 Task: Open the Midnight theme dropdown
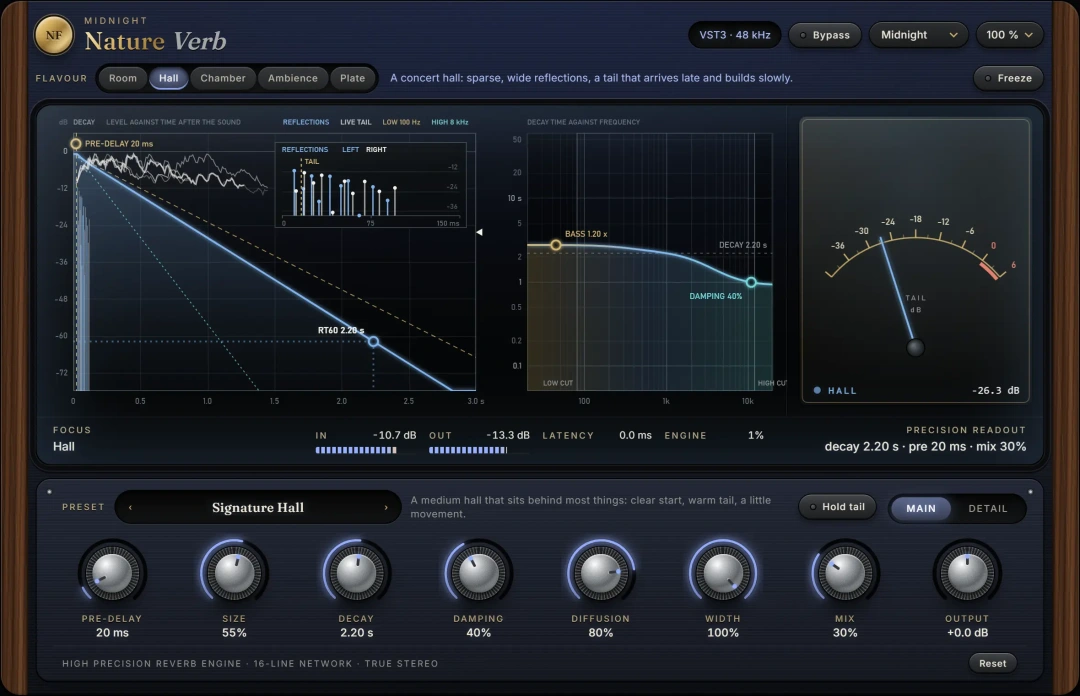[918, 34]
